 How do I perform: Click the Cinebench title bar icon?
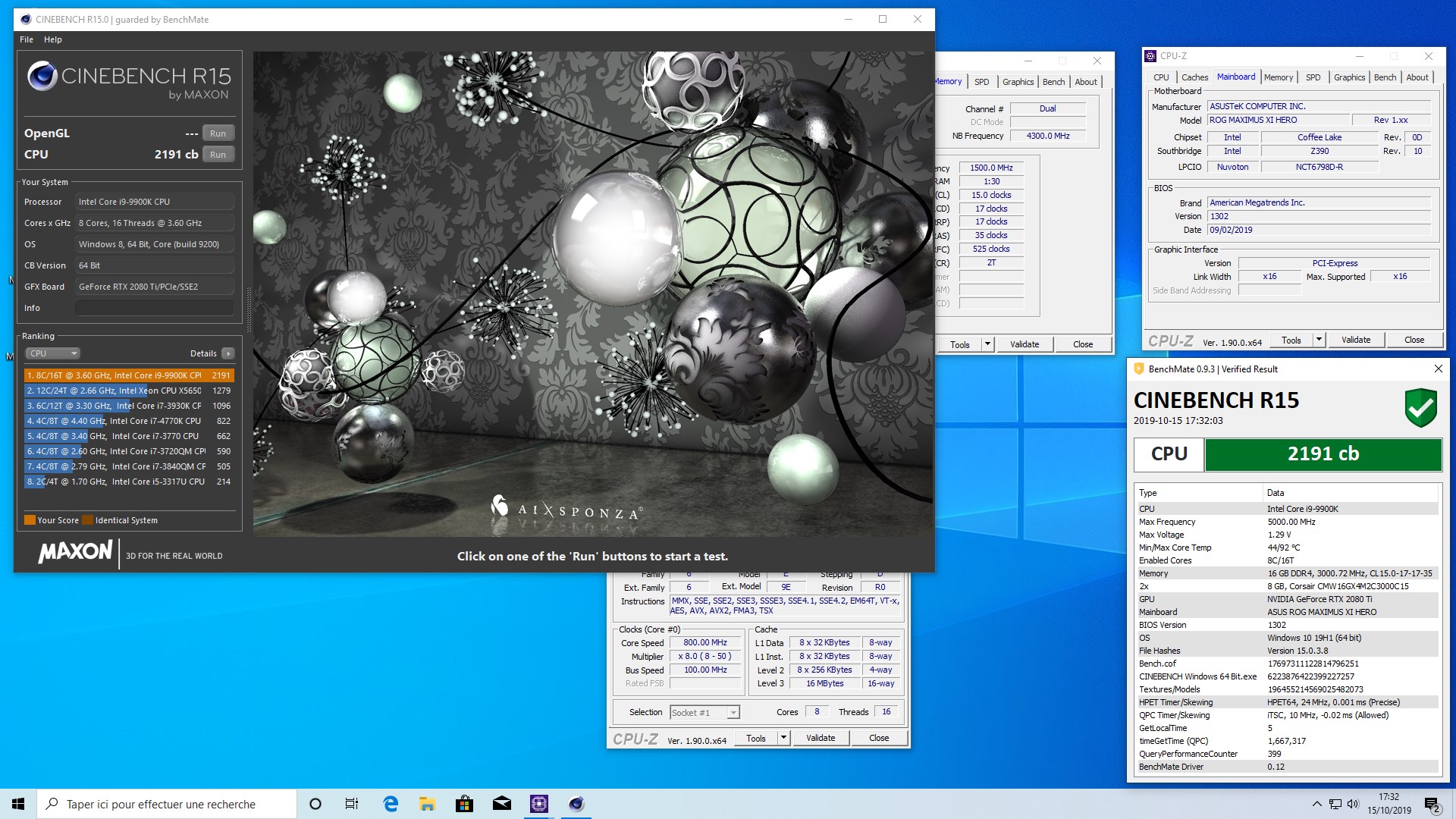(25, 20)
